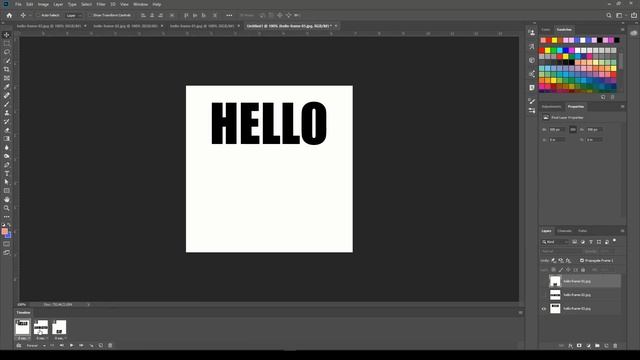
Task: Open the search icon at top right
Action: [x=609, y=16]
